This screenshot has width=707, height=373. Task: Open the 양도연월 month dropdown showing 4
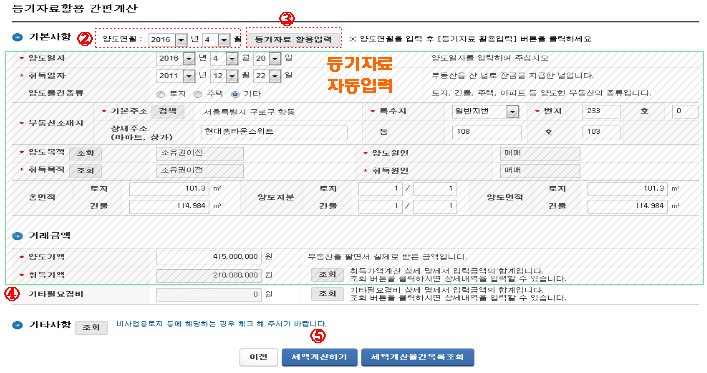click(224, 40)
